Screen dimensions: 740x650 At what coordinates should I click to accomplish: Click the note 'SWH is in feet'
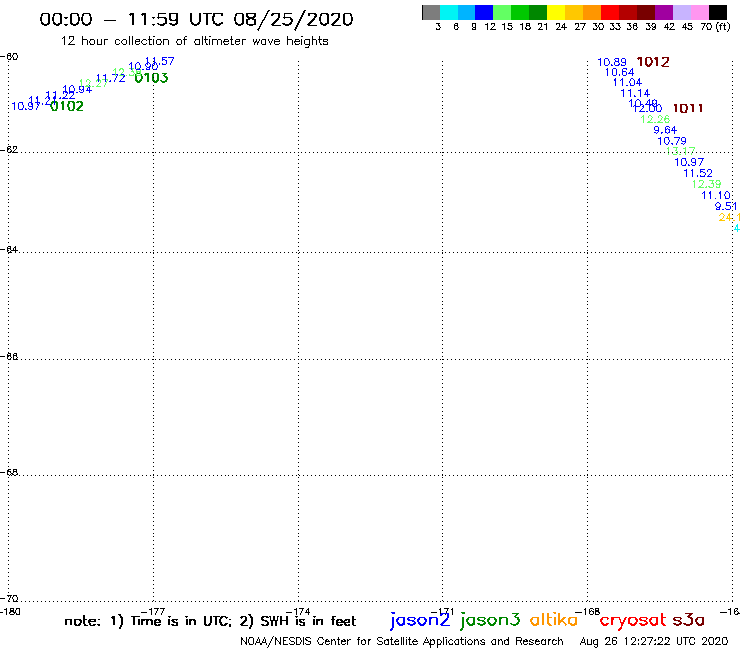[x=308, y=621]
